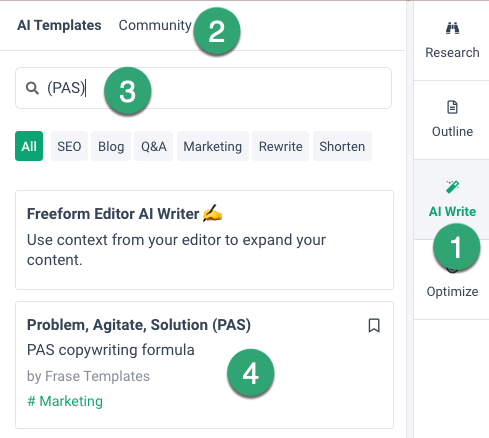The width and height of the screenshot is (489, 438).
Task: Filter templates by Rewrite
Action: pos(281,146)
